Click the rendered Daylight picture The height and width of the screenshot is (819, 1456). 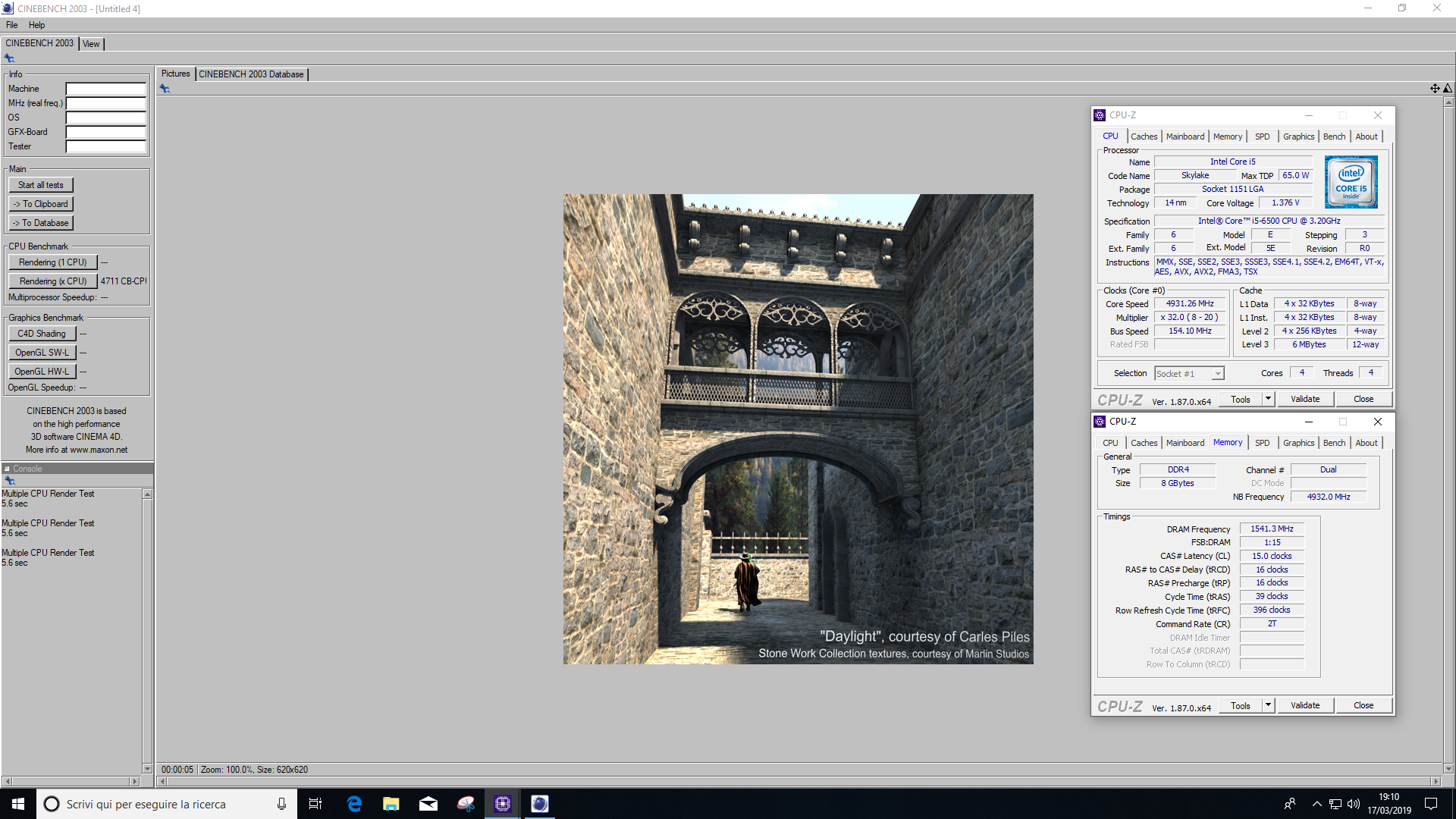point(798,429)
